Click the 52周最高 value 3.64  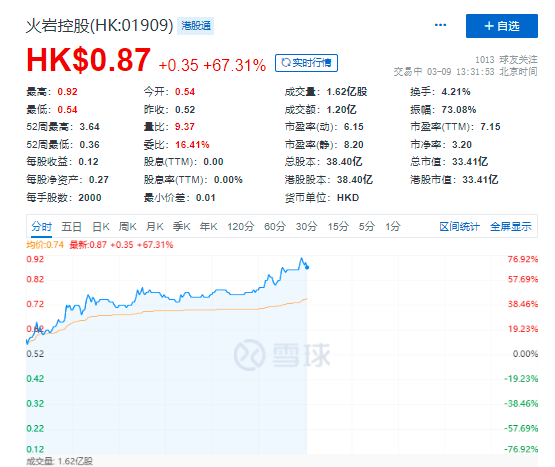point(90,127)
